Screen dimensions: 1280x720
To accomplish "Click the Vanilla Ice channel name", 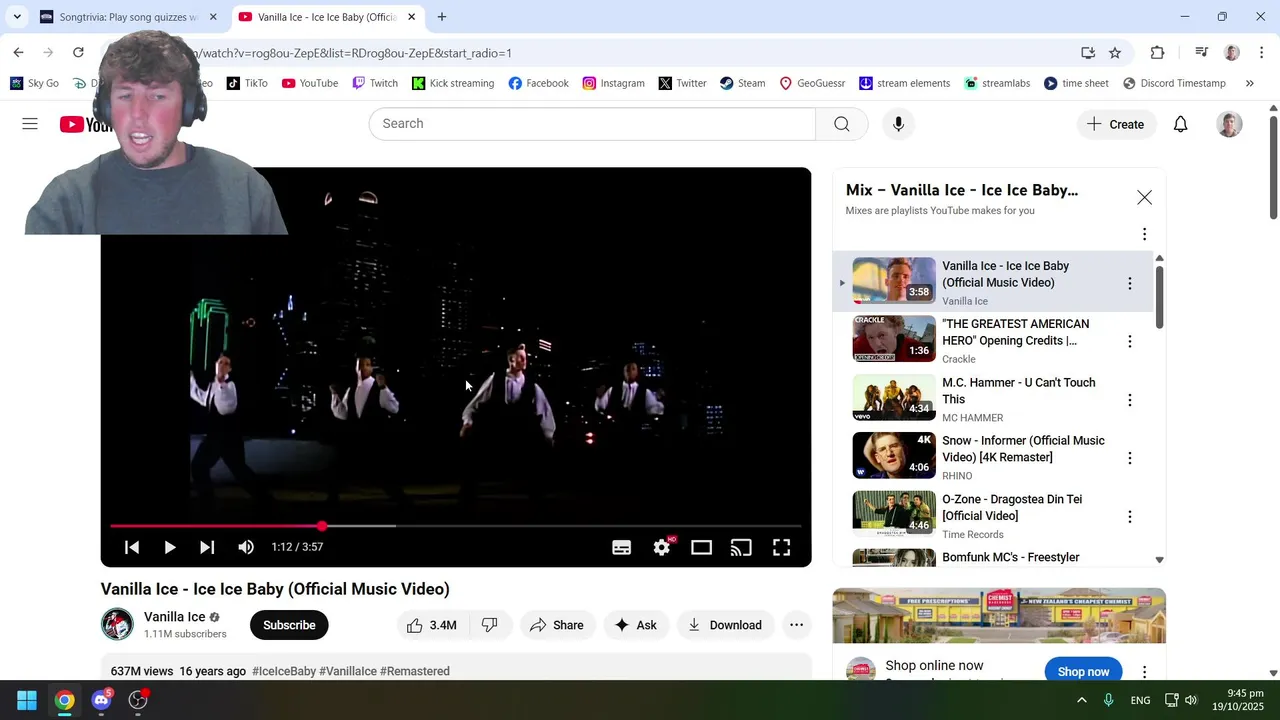I will click(175, 617).
